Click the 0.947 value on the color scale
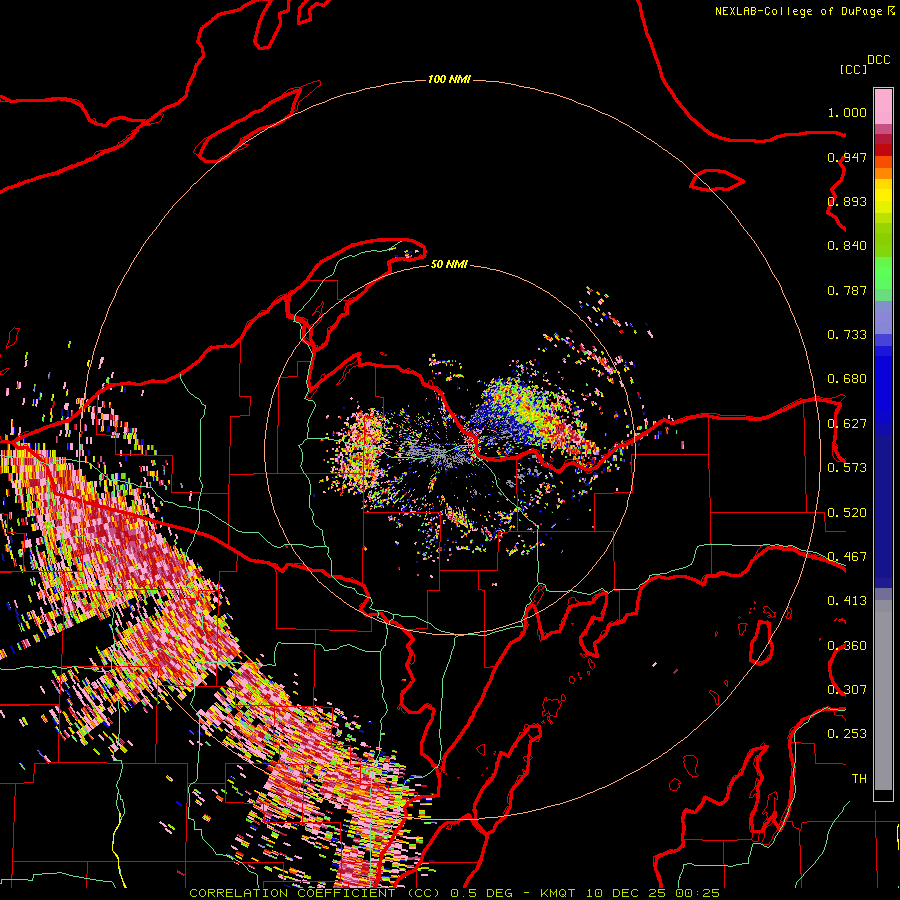Screen dimensions: 900x900 847,157
